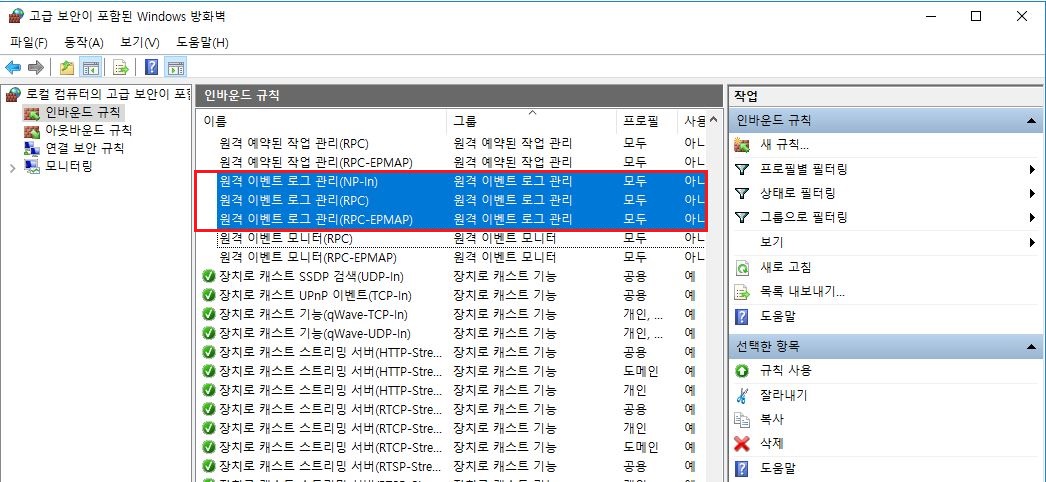Select the 로컬 컴퓨터의 고급 보안 root tree node
This screenshot has width=1046, height=482.
[x=108, y=94]
